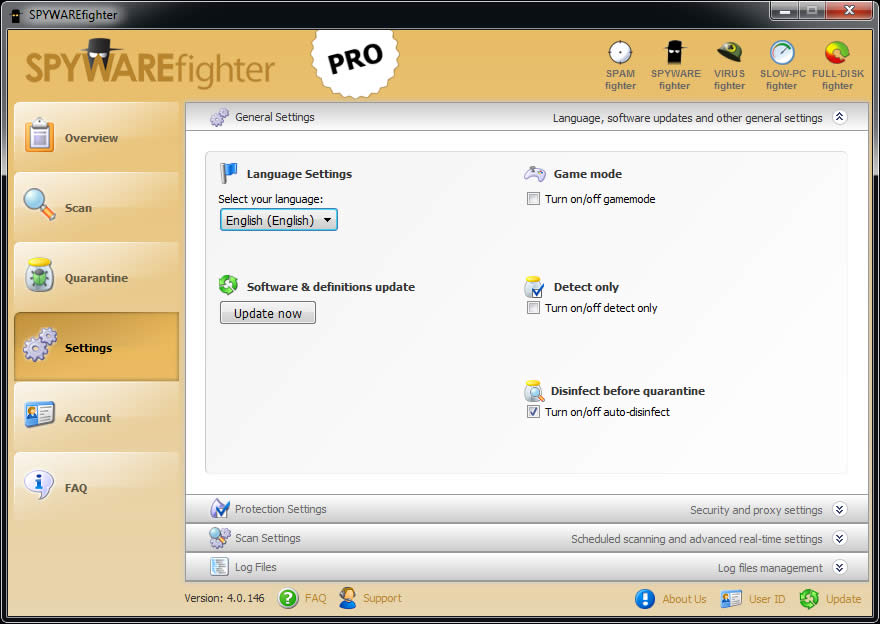Click "Scheduled scanning and advanced real-time settings" text
The image size is (880, 624).
coord(696,539)
